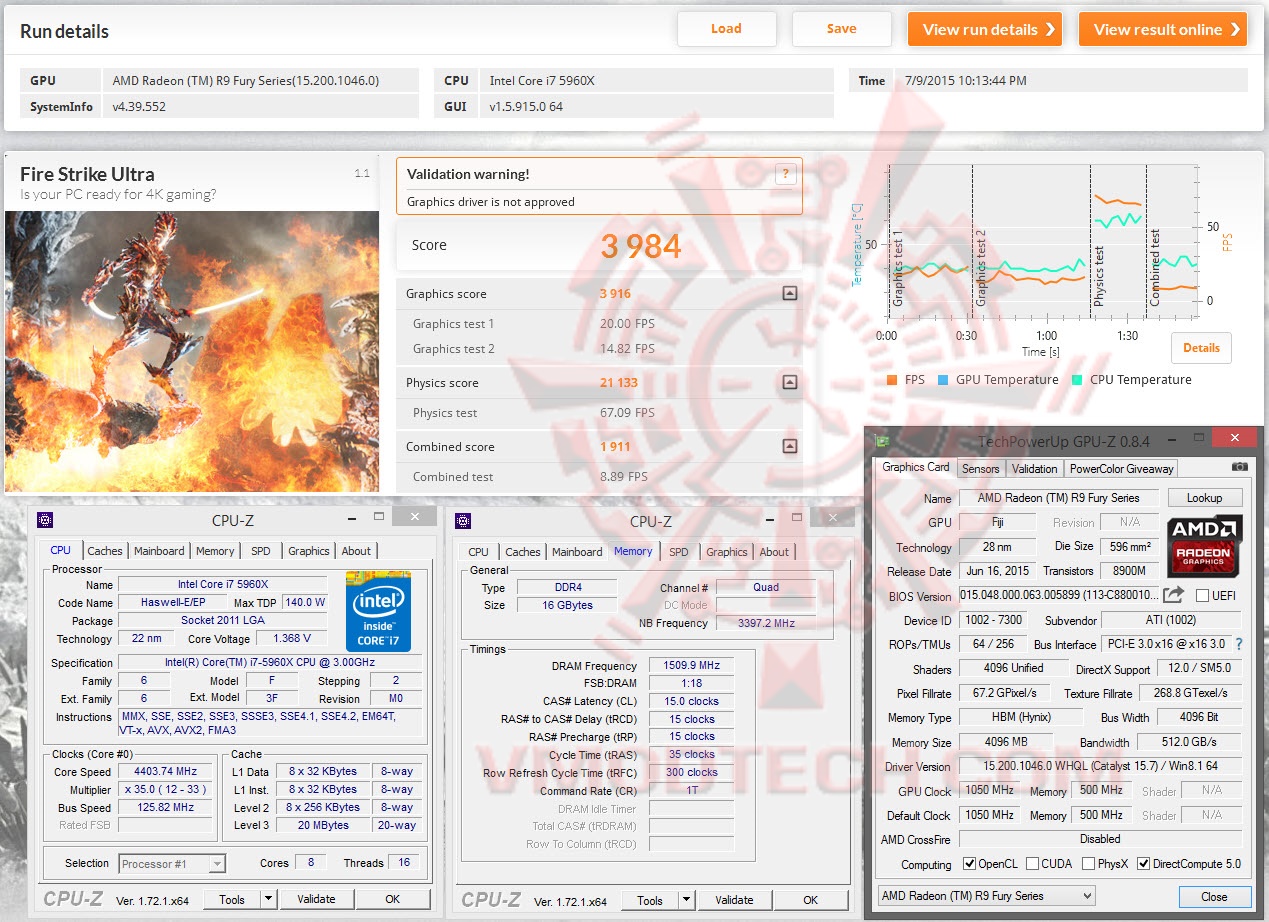The height and width of the screenshot is (922, 1269).
Task: Click the overall score 3 984
Action: [x=640, y=246]
